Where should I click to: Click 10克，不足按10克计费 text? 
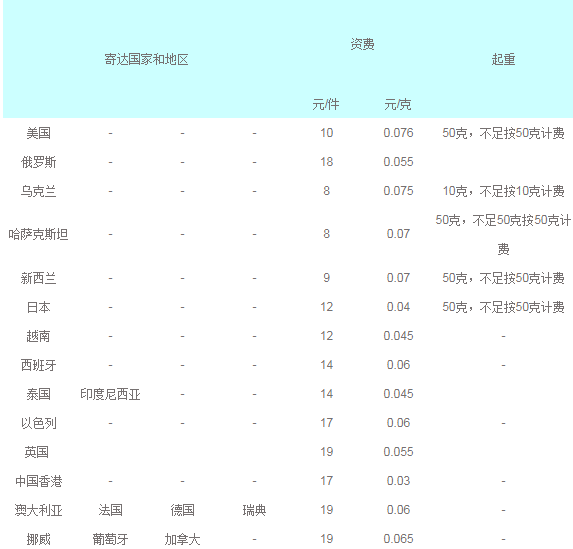(x=503, y=191)
